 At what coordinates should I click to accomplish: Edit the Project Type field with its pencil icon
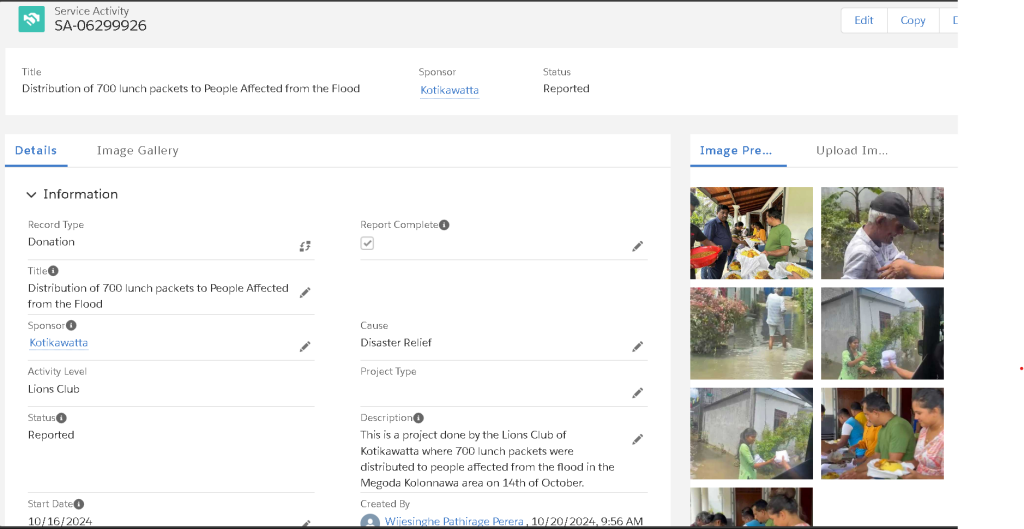pos(637,393)
